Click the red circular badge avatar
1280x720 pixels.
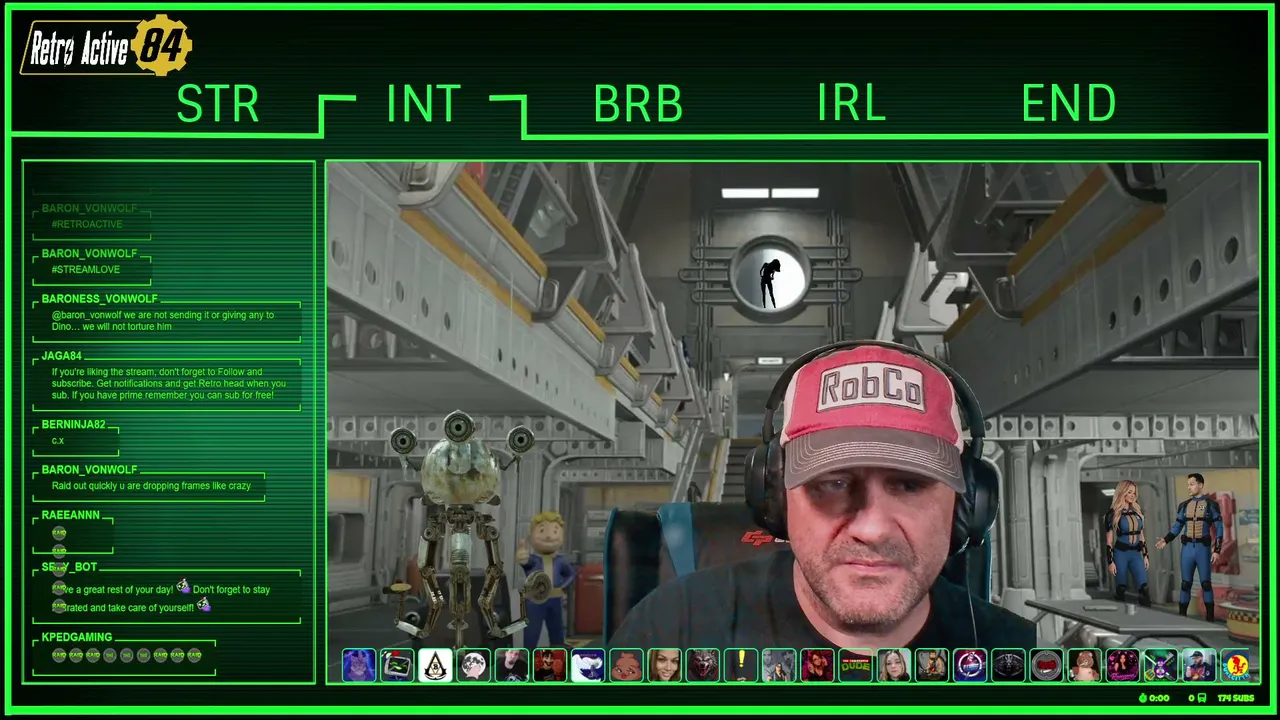pos(1046,665)
